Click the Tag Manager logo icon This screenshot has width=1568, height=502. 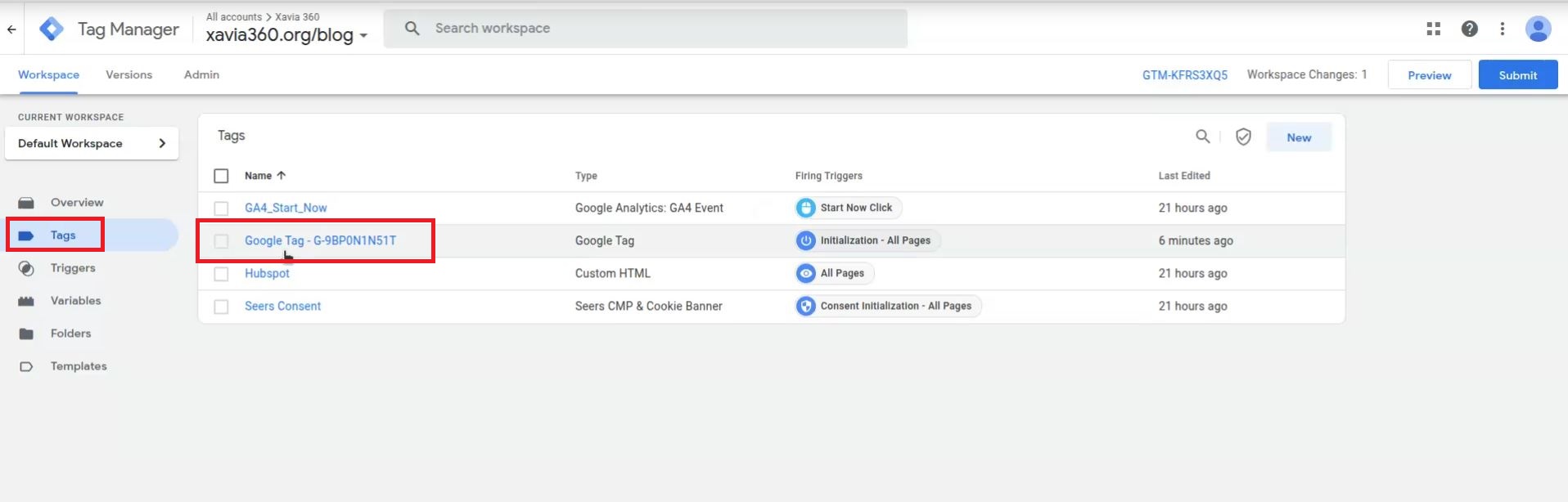click(52, 29)
